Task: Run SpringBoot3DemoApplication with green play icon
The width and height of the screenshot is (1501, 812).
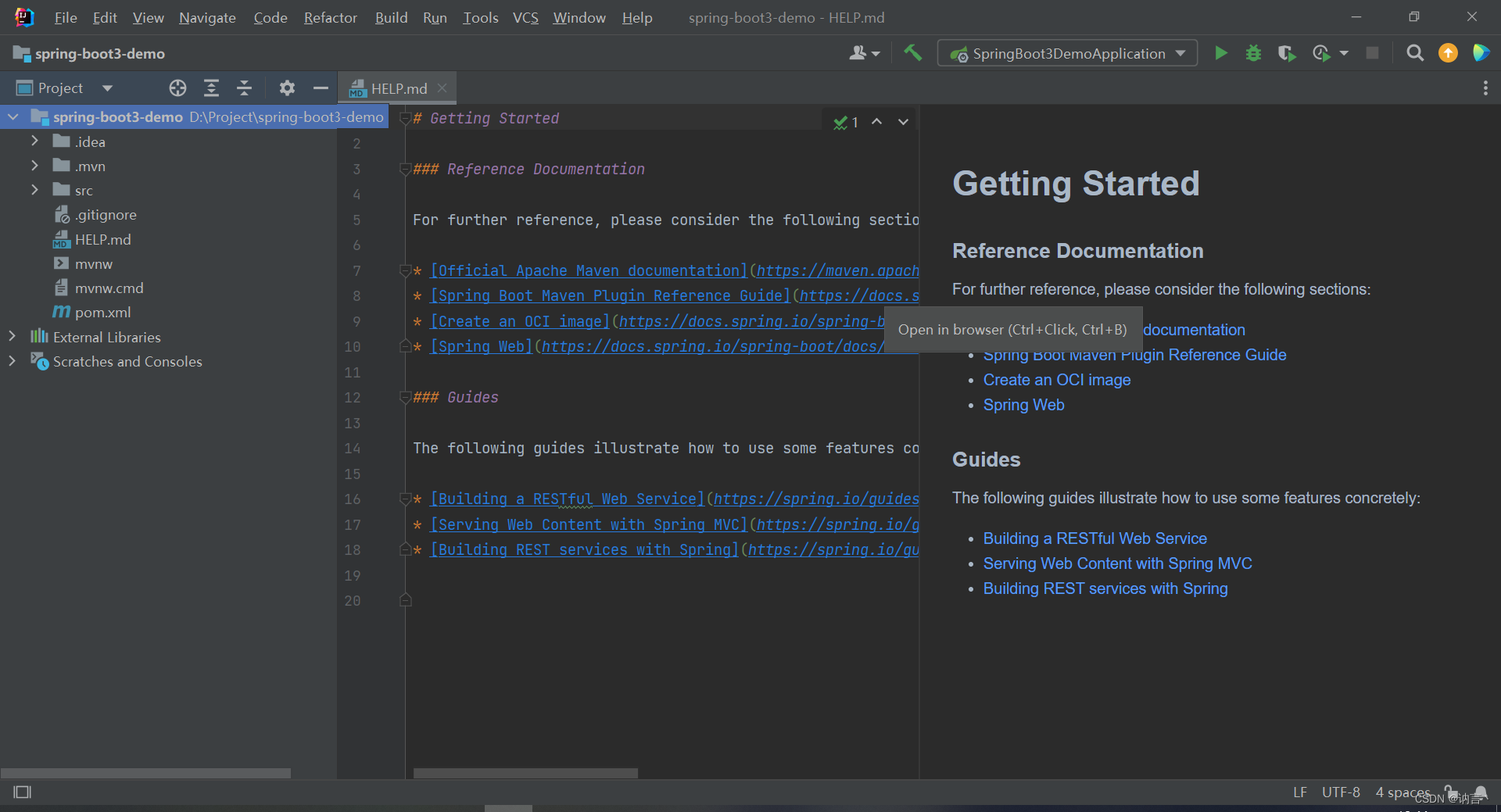Action: point(1220,53)
